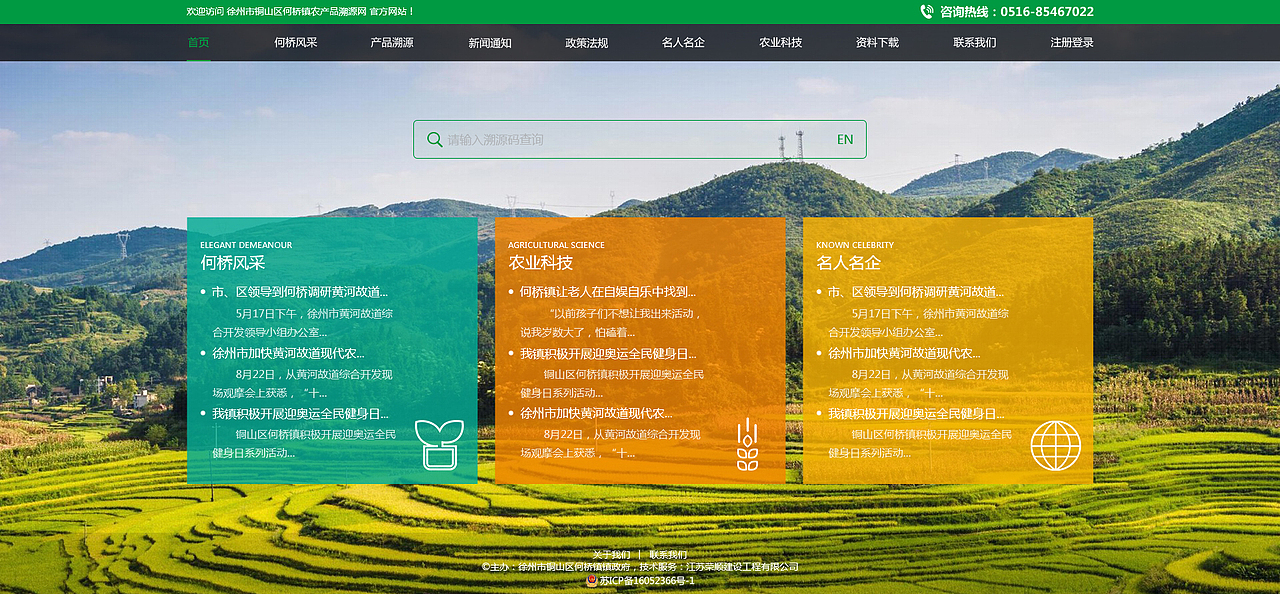Switch site to English with EN toggle
Viewport: 1280px width, 594px height.
click(x=844, y=139)
